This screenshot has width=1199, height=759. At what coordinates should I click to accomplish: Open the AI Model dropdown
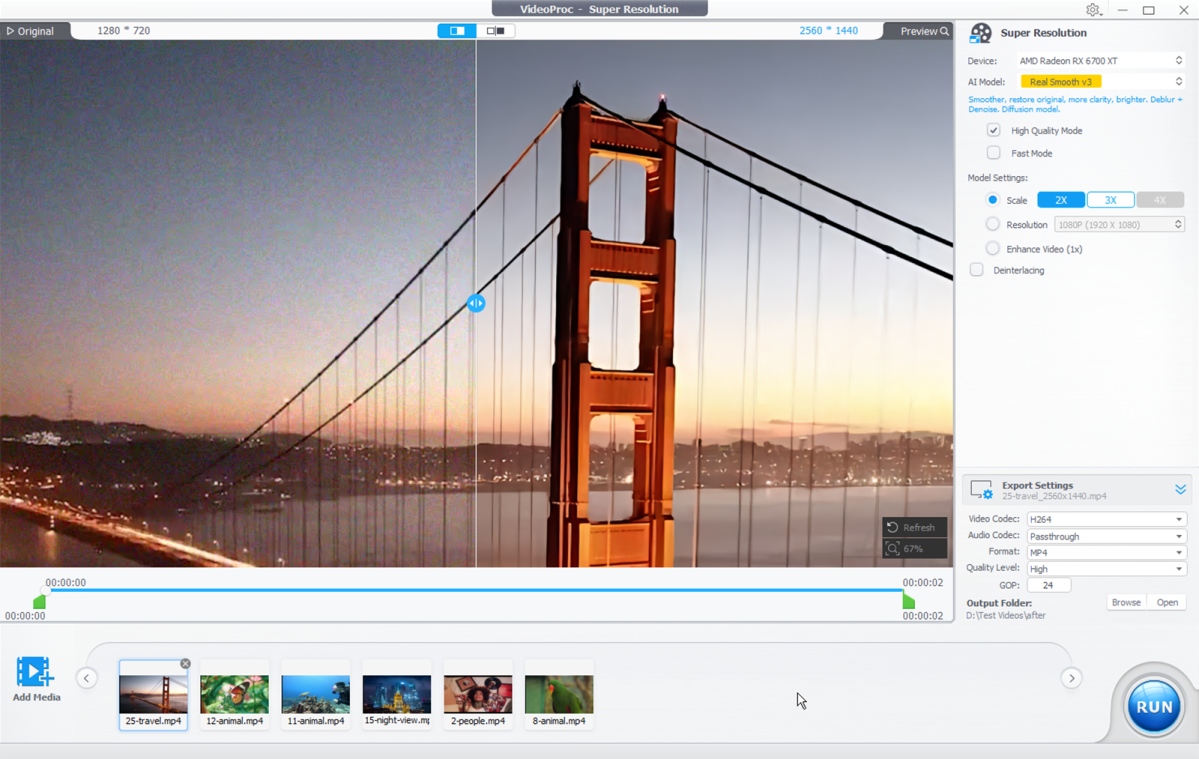click(1101, 82)
